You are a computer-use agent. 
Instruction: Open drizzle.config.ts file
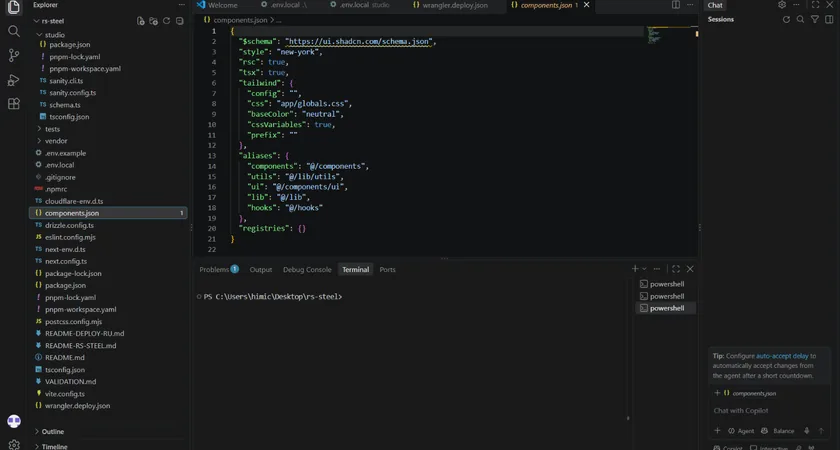(69, 225)
